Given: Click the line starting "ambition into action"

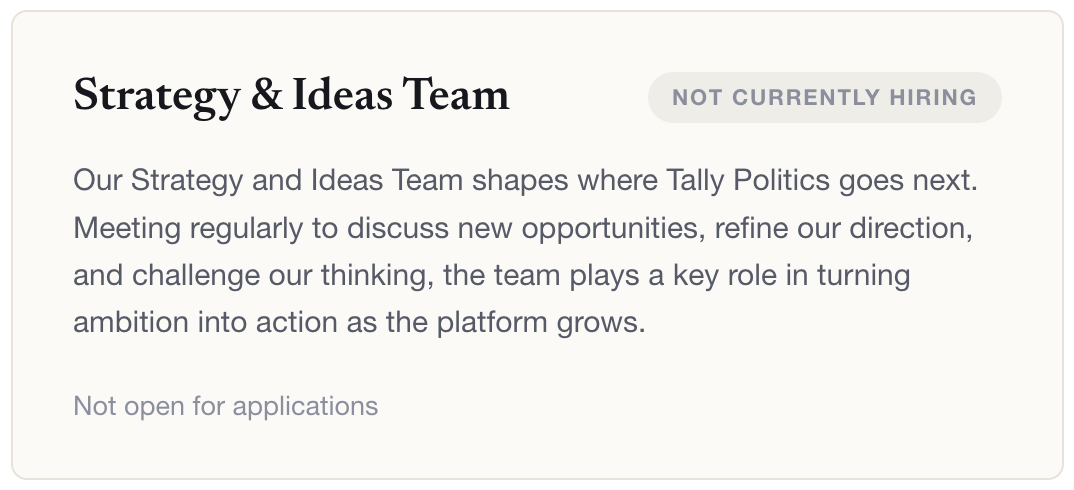Looking at the screenshot, I should coord(360,323).
